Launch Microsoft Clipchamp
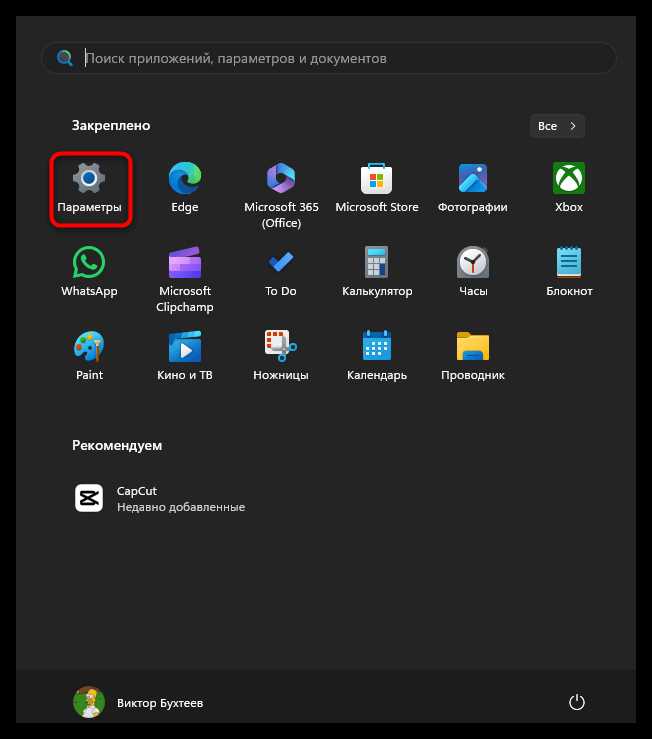Viewport: 652px width, 739px height. (x=185, y=279)
